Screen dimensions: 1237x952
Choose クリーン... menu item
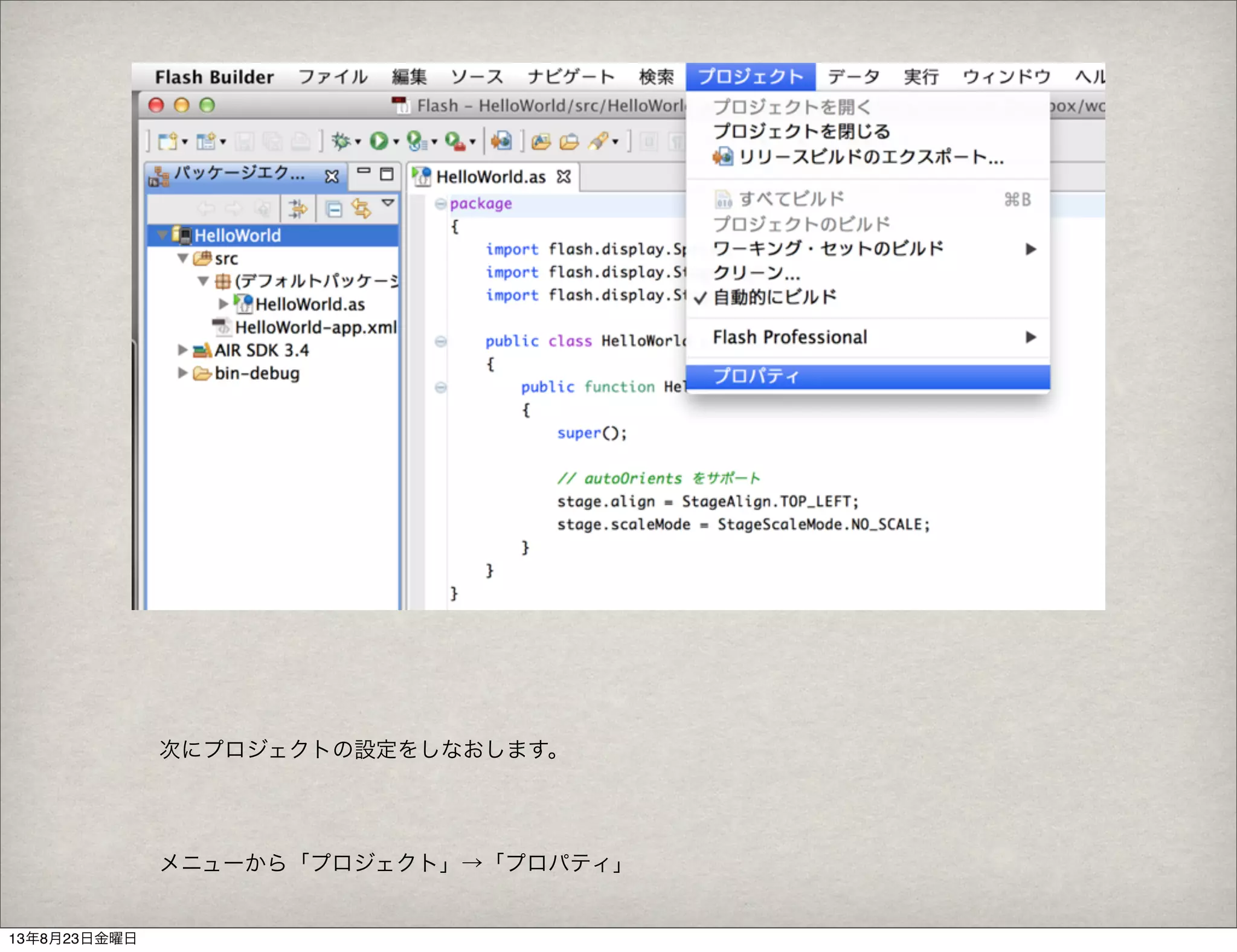tap(868, 273)
